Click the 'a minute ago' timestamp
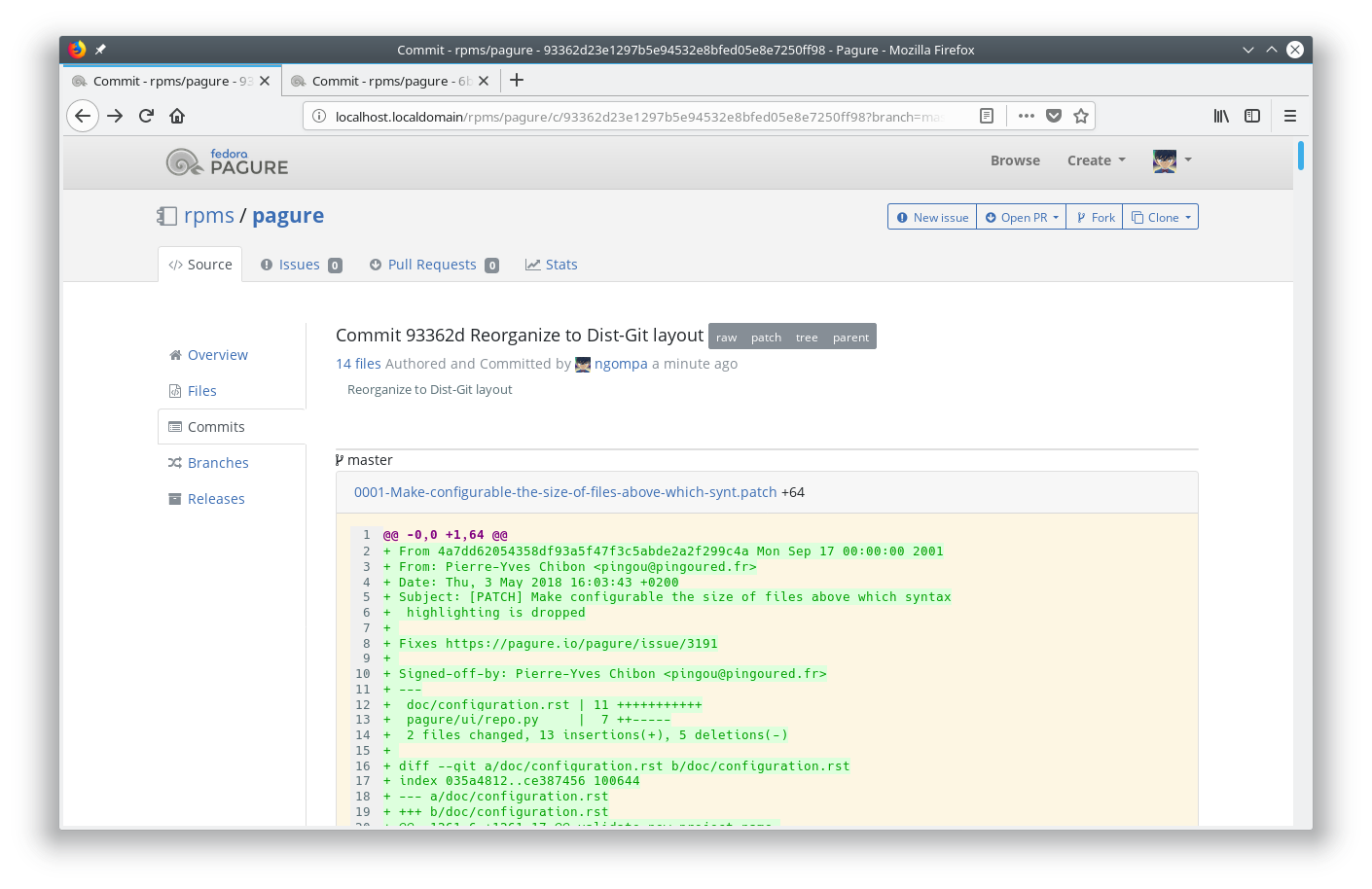This screenshot has width=1372, height=889. tap(695, 364)
